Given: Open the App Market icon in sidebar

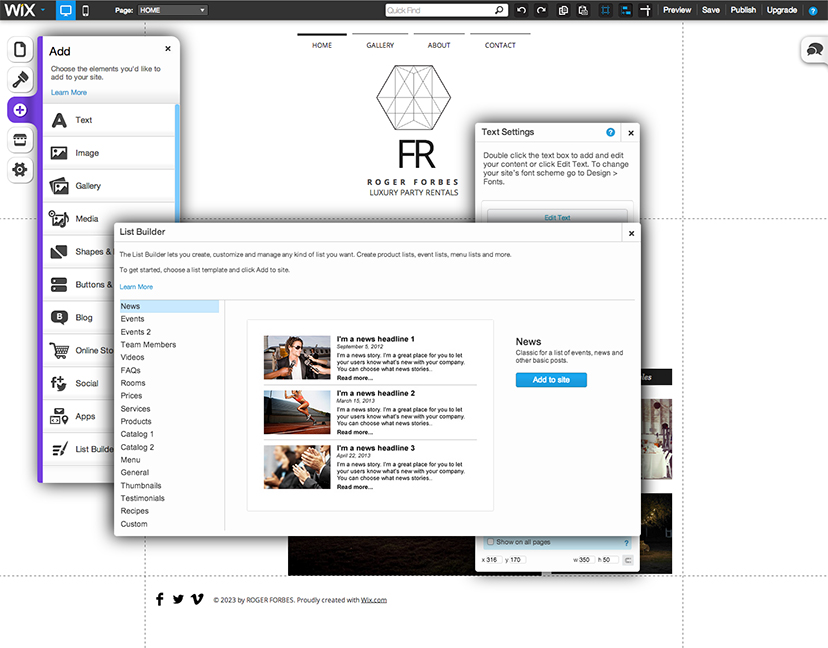Looking at the screenshot, I should pos(20,140).
